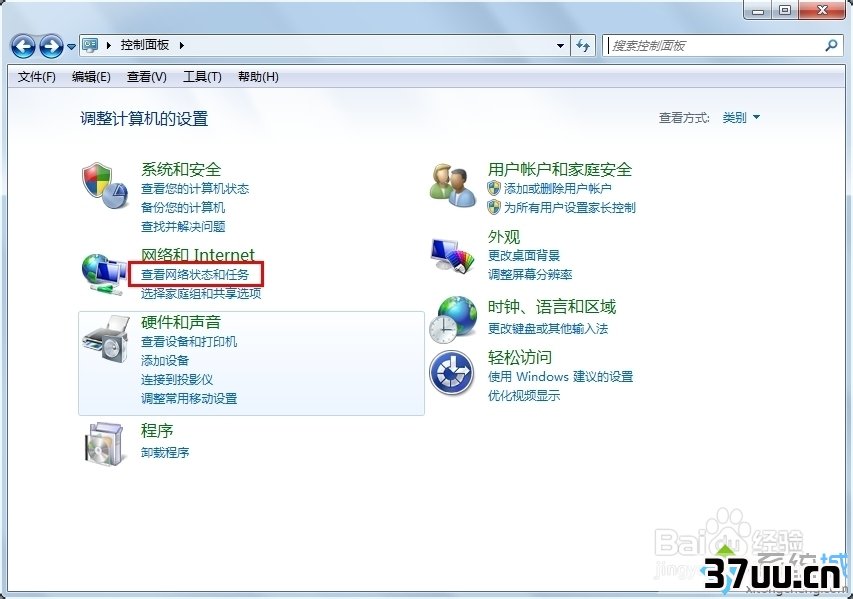This screenshot has width=853, height=599.
Task: Open the address bar history dropdown arrow
Action: 560,46
